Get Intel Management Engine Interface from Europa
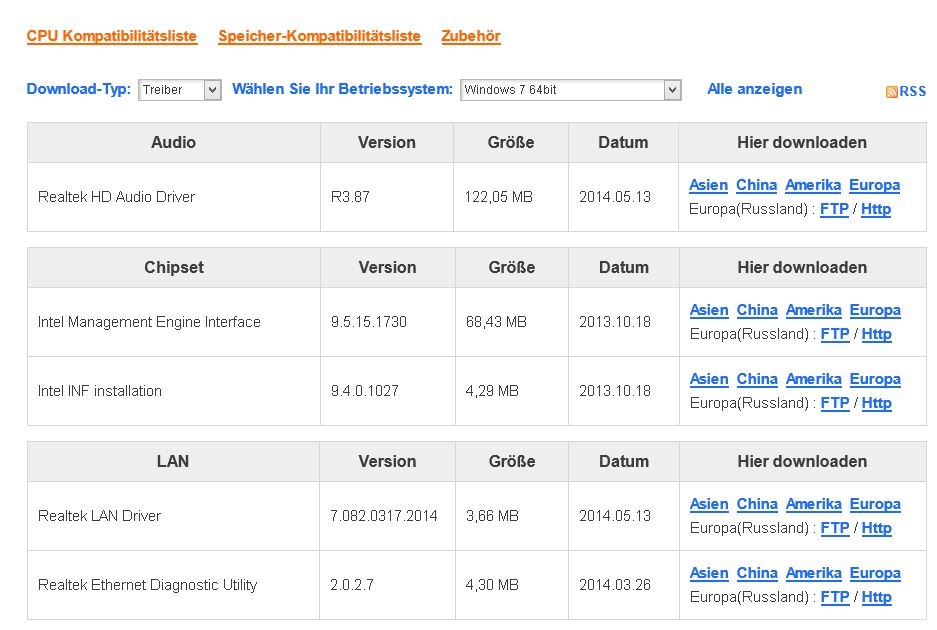The height and width of the screenshot is (630, 937). (875, 310)
